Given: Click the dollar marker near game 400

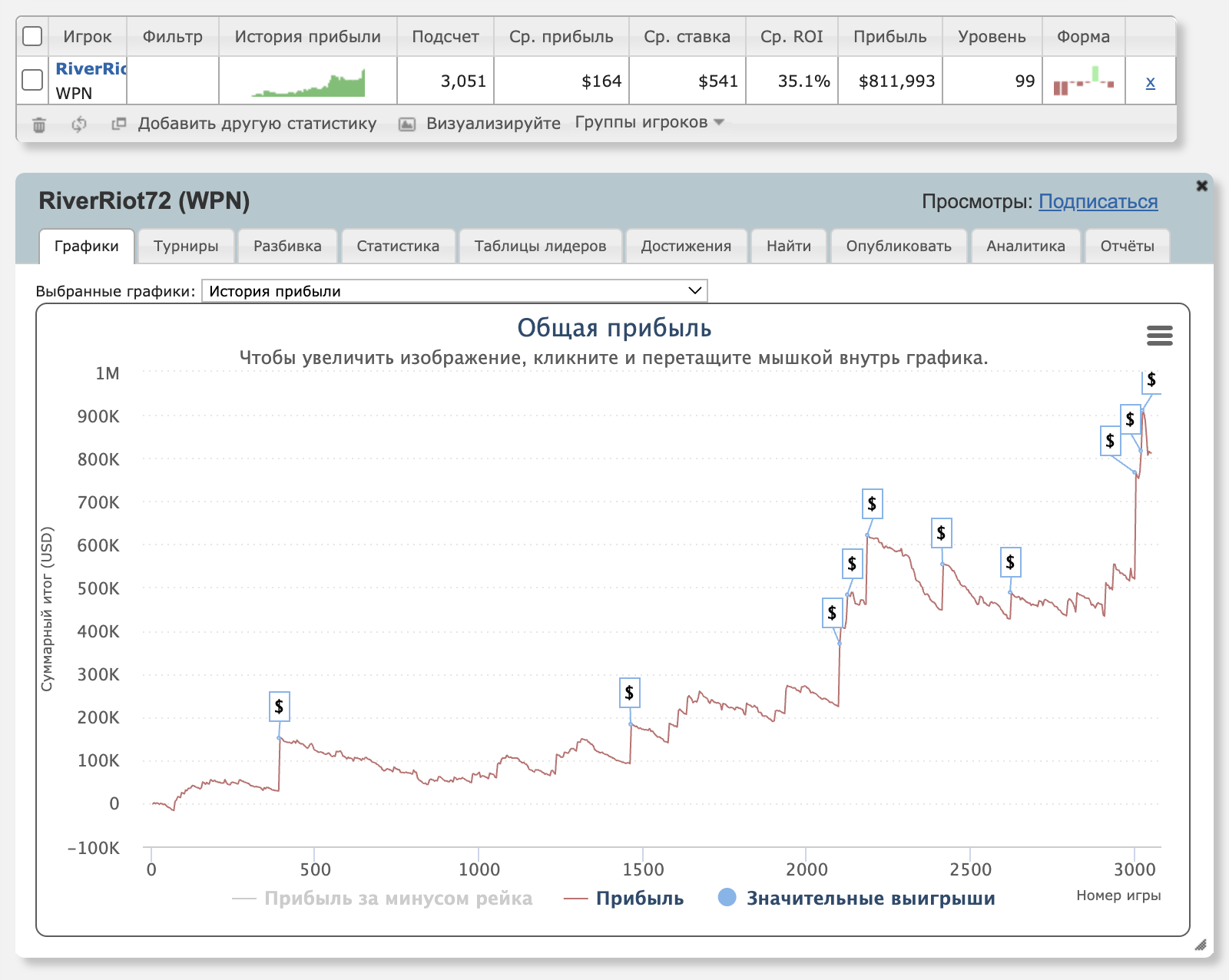Looking at the screenshot, I should tap(280, 707).
